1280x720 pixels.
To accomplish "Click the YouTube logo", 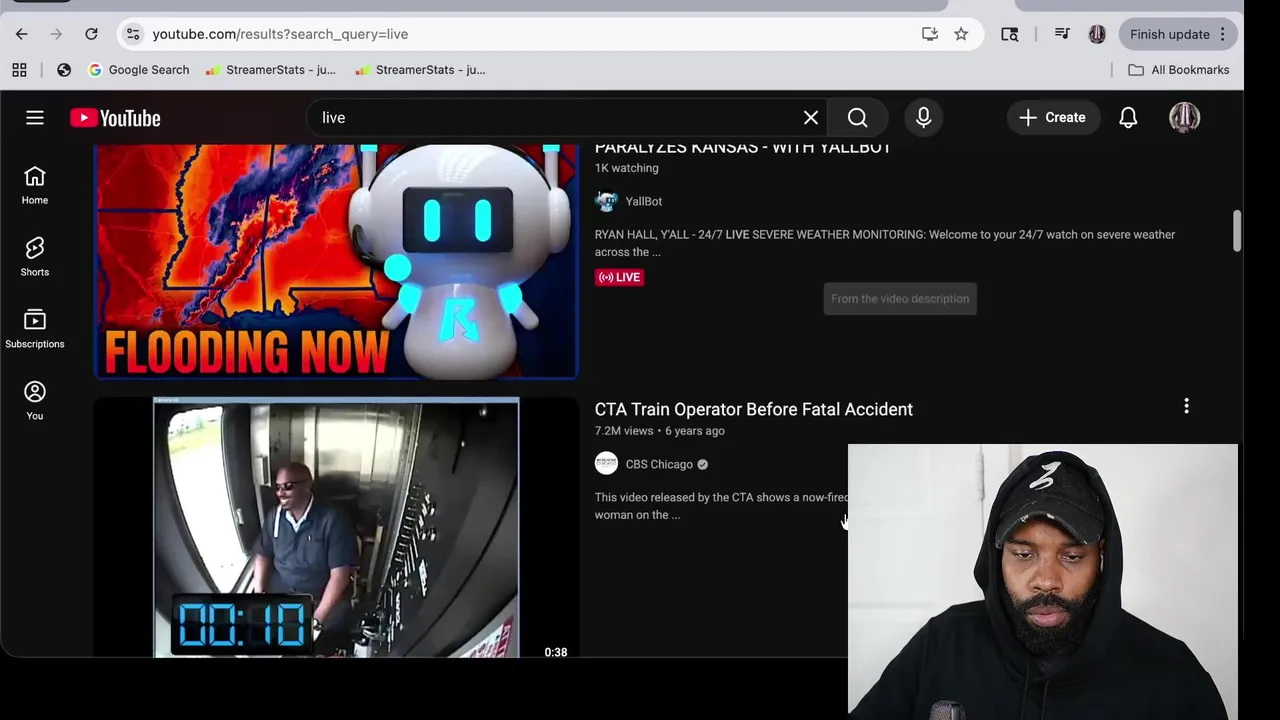I will click(115, 118).
